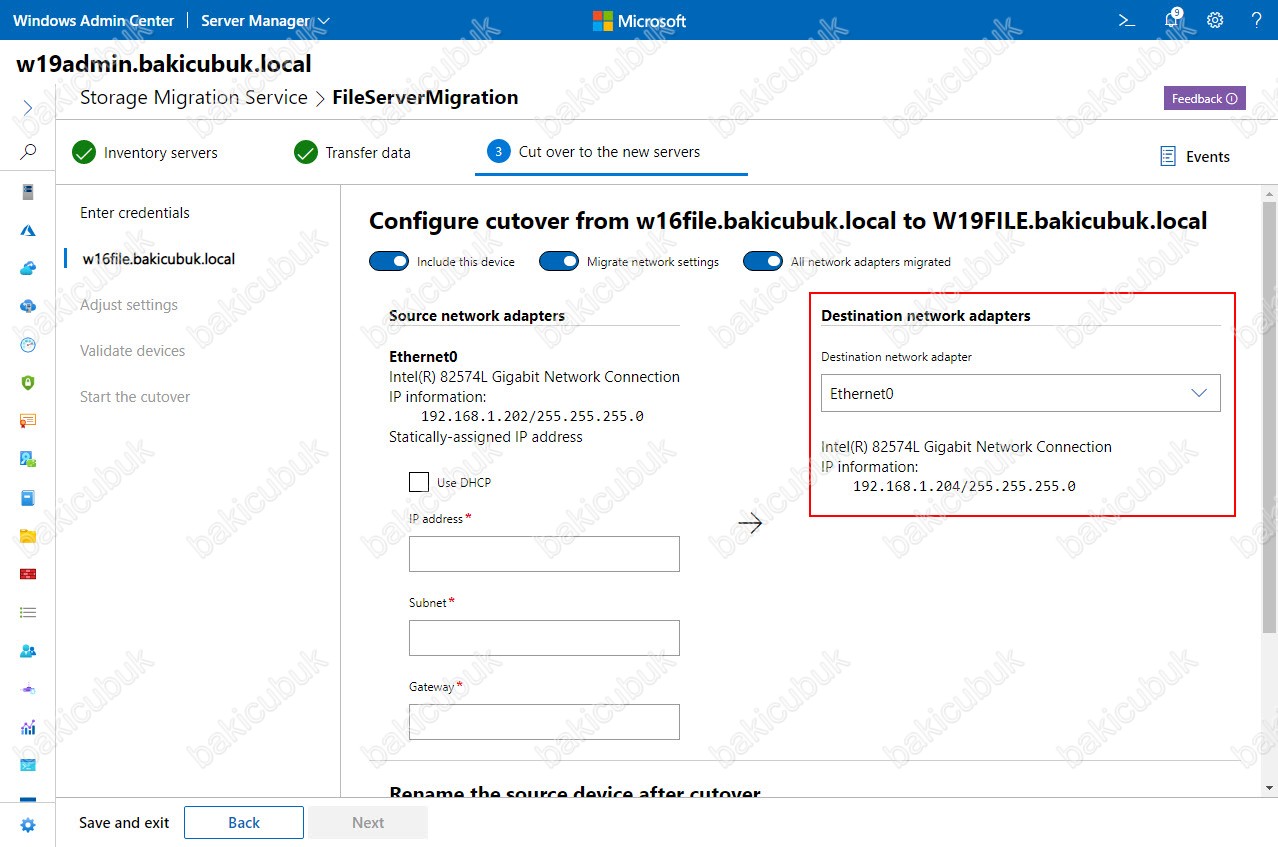Screen dimensions: 1278x847
Task: Click the Gateway input field
Action: (544, 722)
